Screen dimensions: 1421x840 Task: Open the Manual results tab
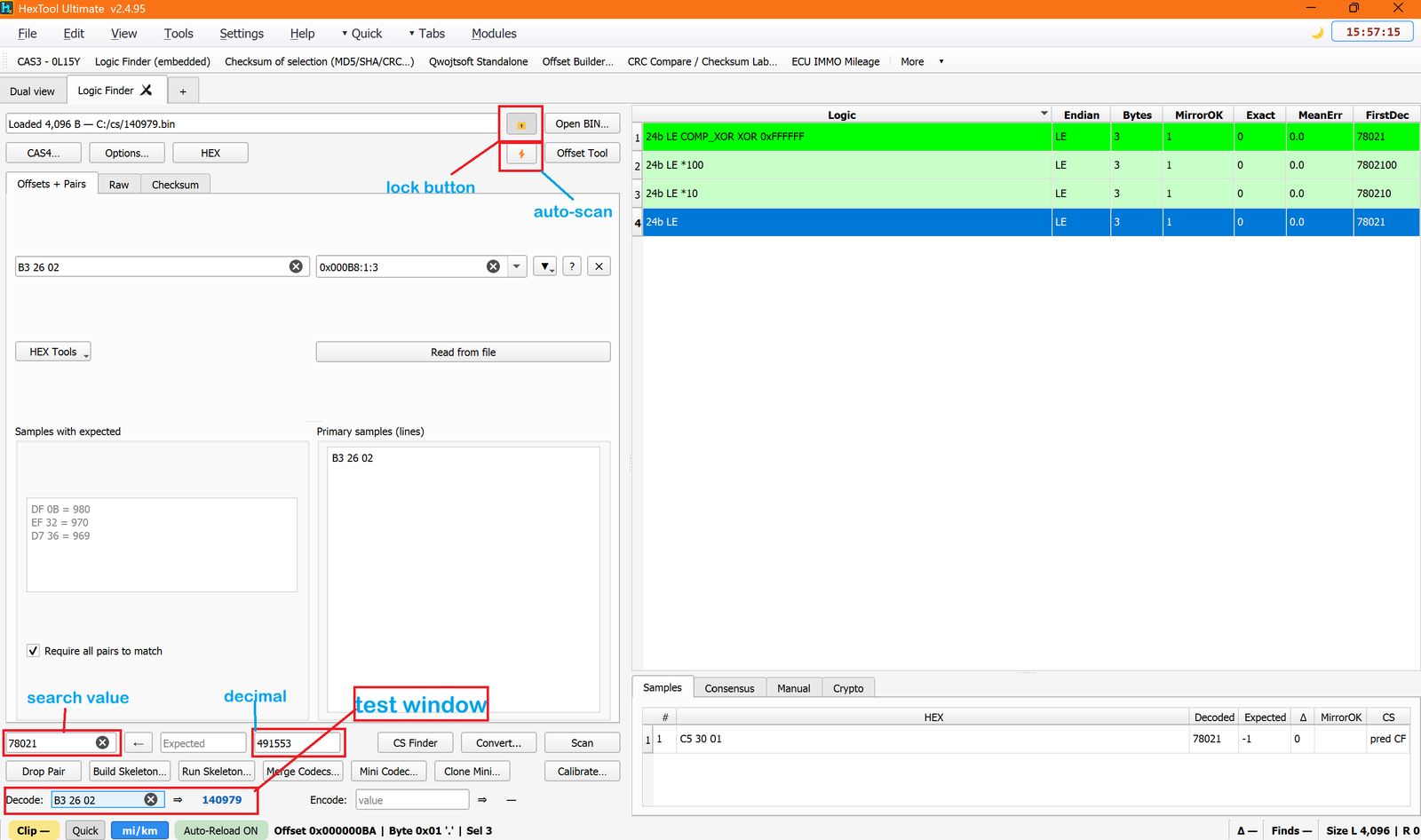(x=793, y=688)
